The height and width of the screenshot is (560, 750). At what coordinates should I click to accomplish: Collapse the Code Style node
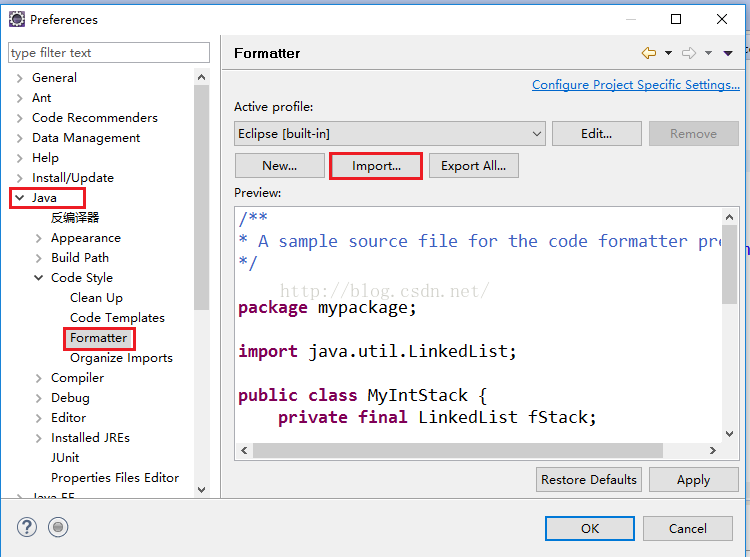39,277
